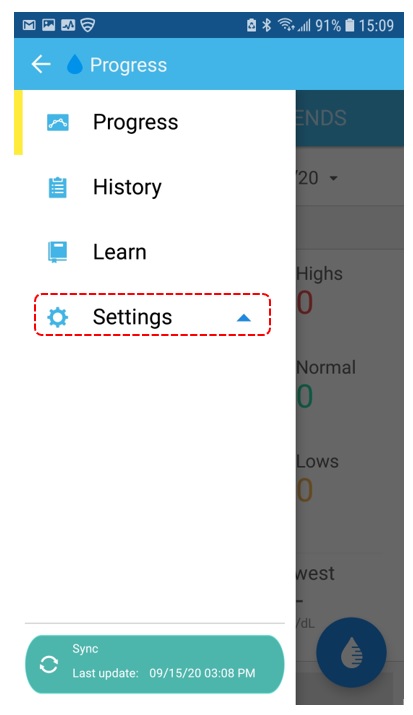This screenshot has width=413, height=715.
Task: Click the Learn book icon
Action: pos(58,252)
